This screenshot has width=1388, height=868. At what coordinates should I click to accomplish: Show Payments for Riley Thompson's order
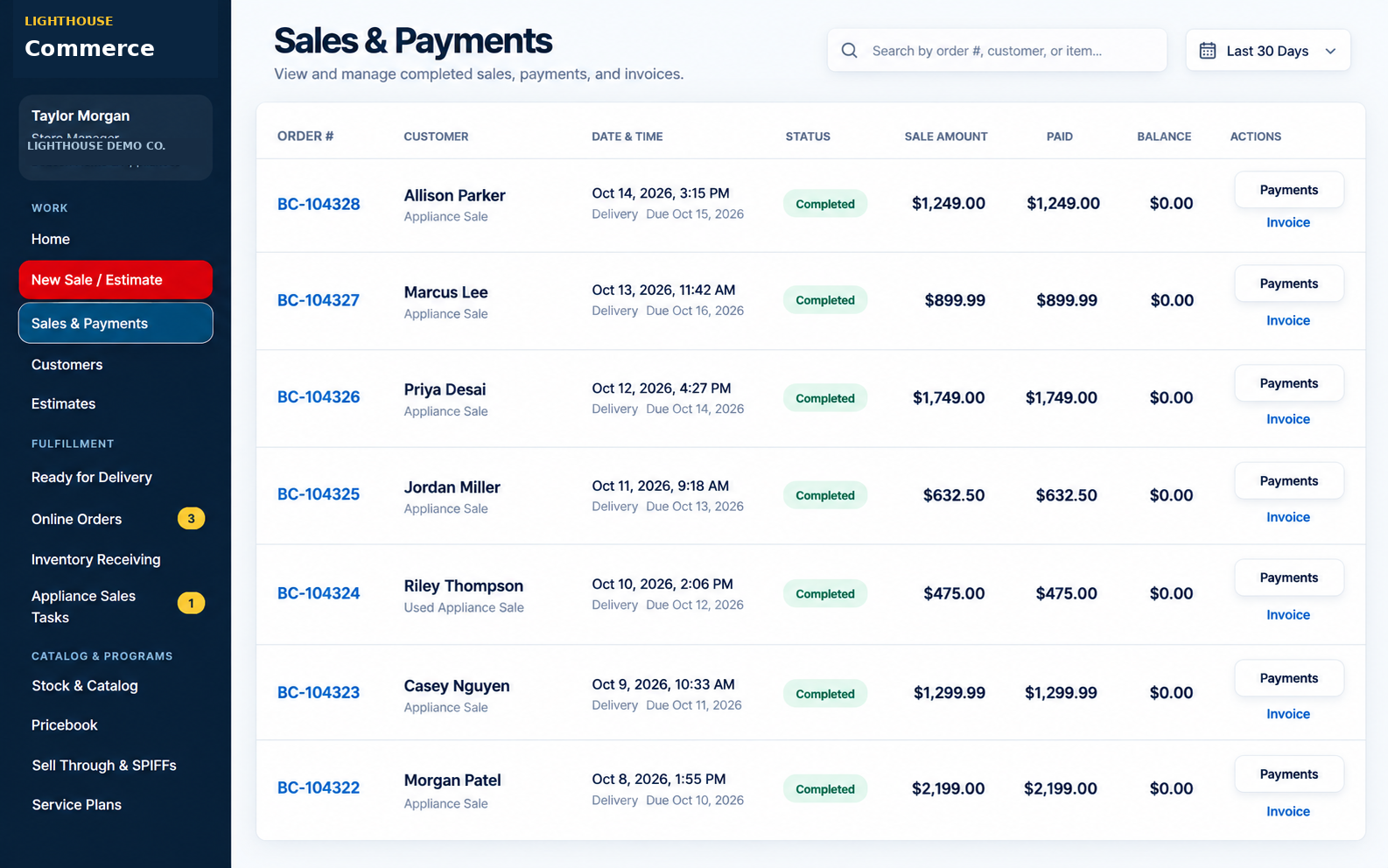click(1289, 577)
